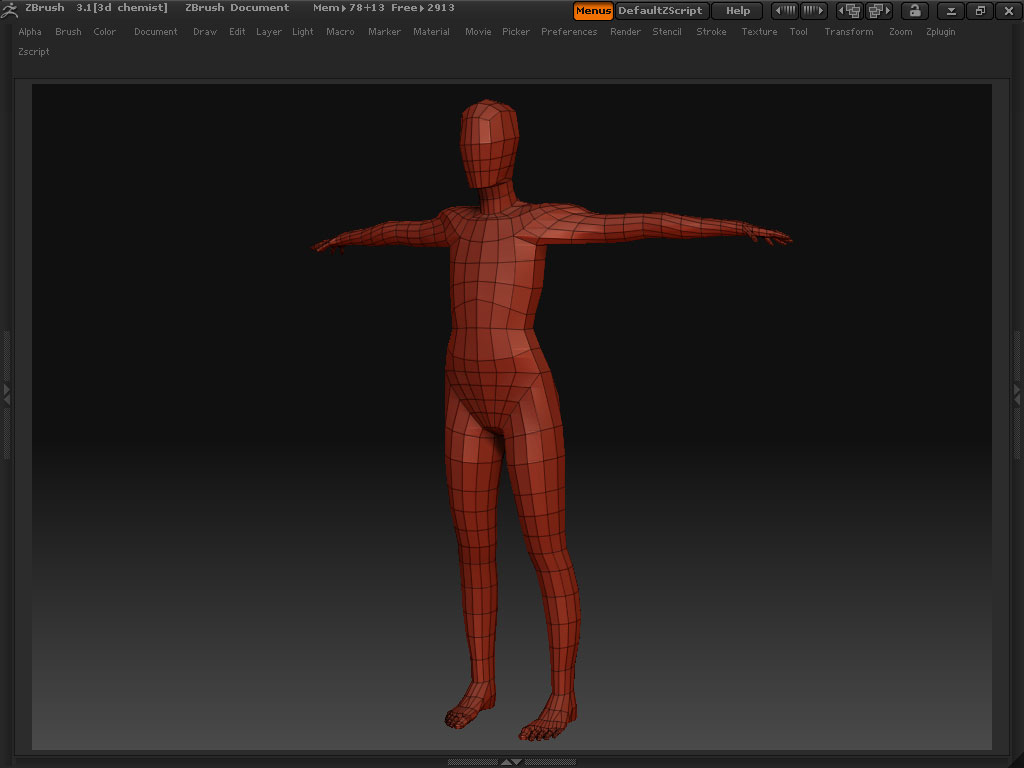Click the red wireframe figure's head on the canvas
This screenshot has width=1024, height=768.
pyautogui.click(x=489, y=143)
